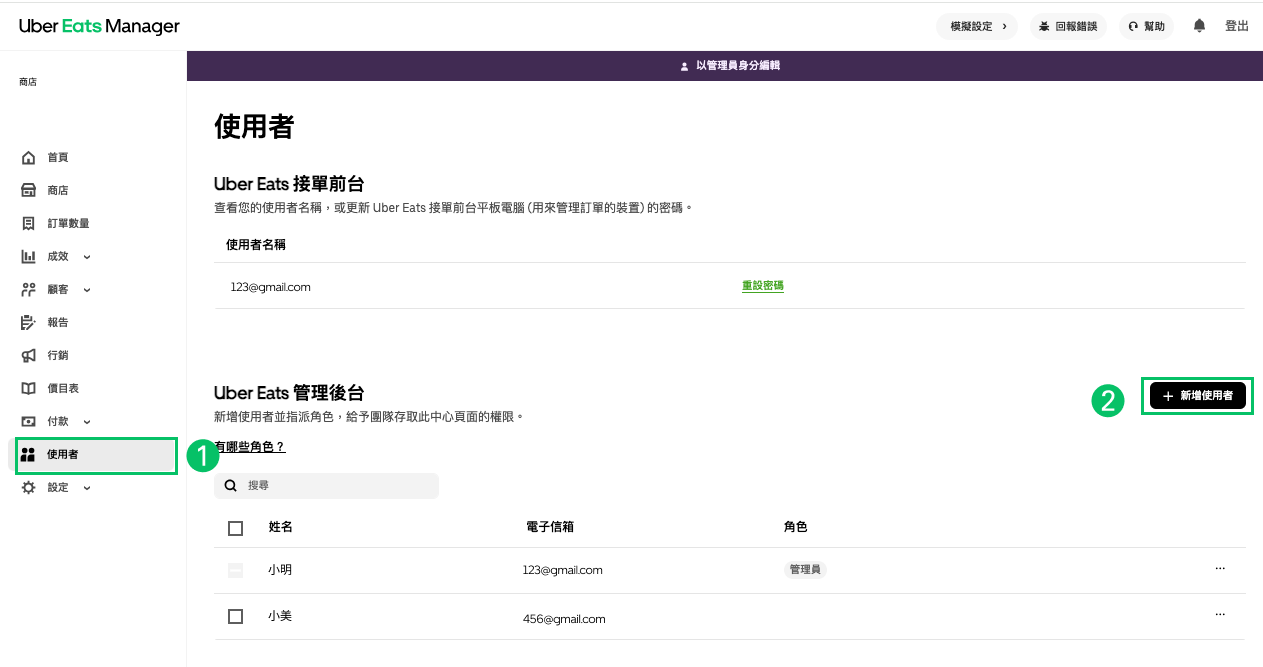Expand the 顧客 sidebar submenu
Image resolution: width=1263 pixels, height=667 pixels.
[87, 290]
